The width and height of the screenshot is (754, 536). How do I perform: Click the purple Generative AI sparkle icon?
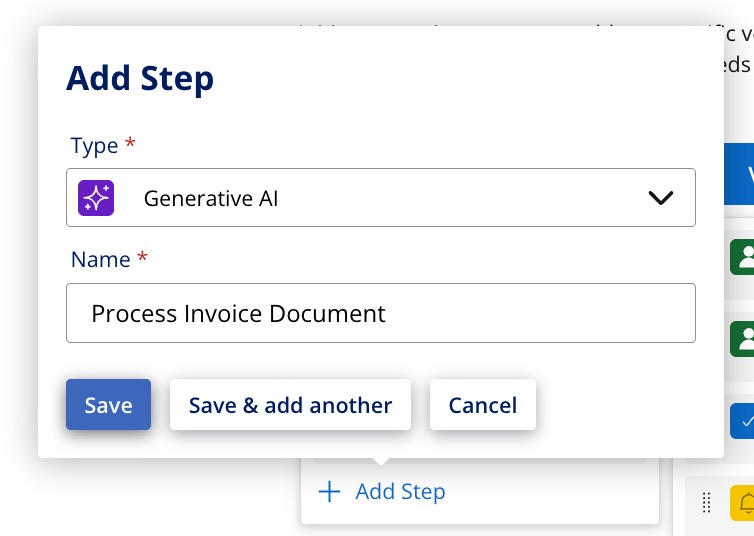pyautogui.click(x=96, y=198)
